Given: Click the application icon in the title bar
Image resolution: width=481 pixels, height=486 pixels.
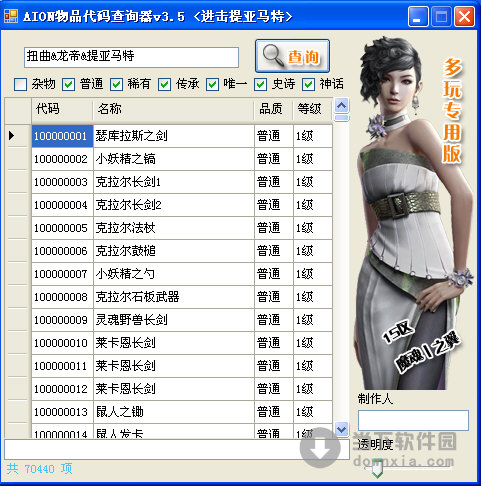Looking at the screenshot, I should [x=11, y=16].
